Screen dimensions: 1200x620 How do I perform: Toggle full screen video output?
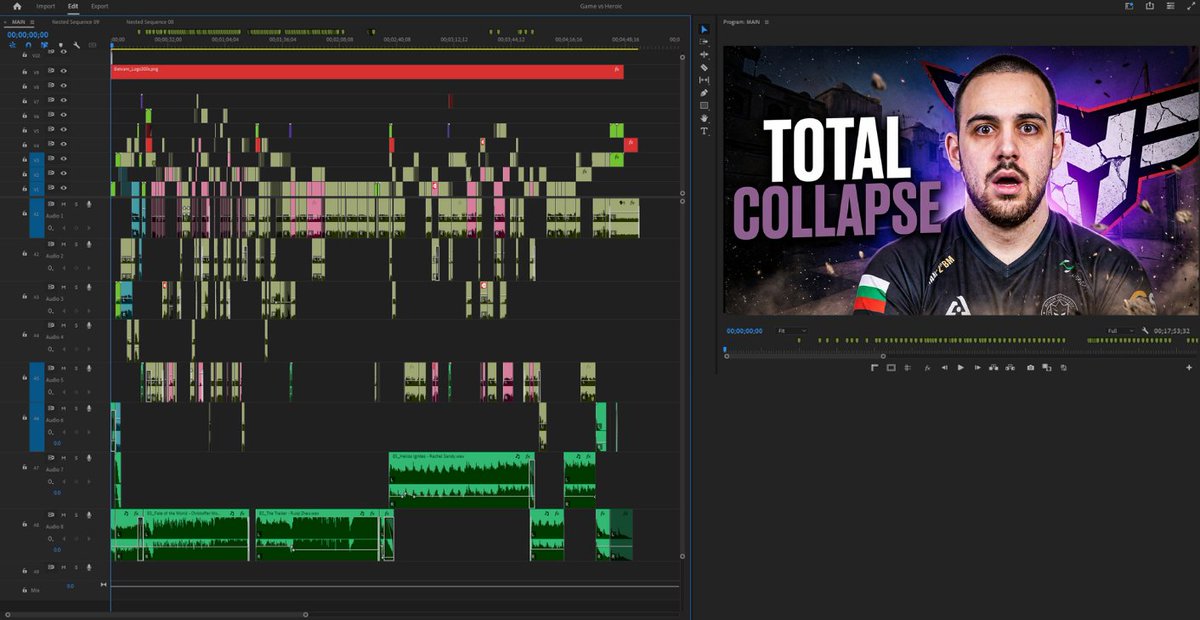tap(1190, 6)
